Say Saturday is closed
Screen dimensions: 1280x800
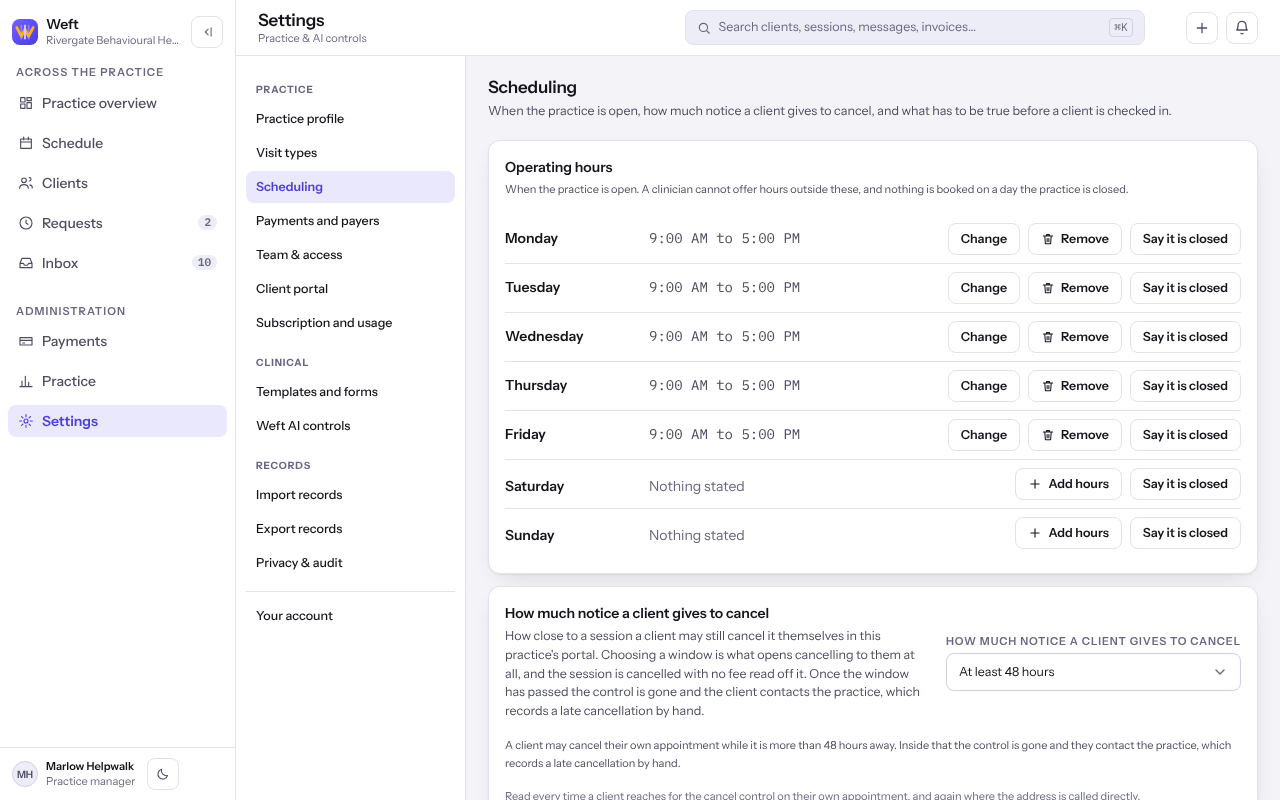(x=1185, y=484)
